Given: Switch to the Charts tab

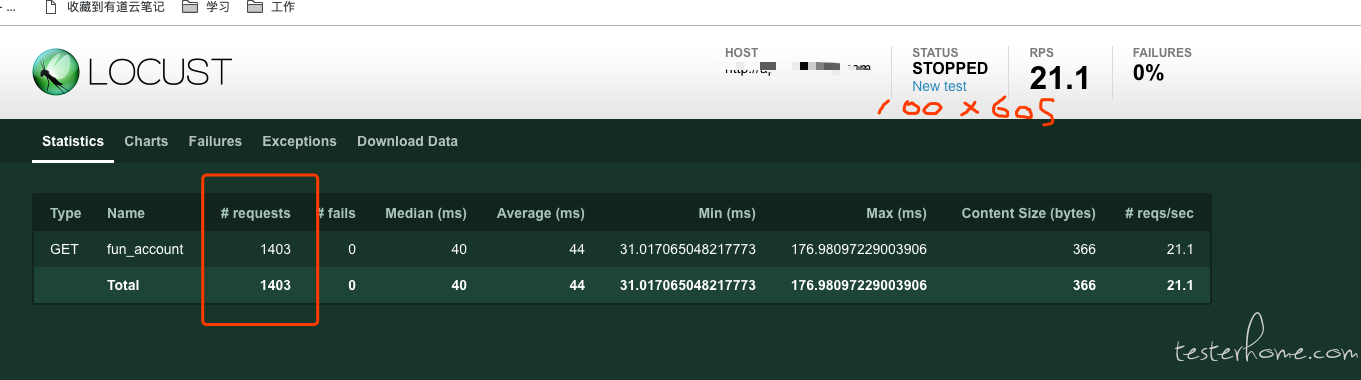Looking at the screenshot, I should pos(146,141).
